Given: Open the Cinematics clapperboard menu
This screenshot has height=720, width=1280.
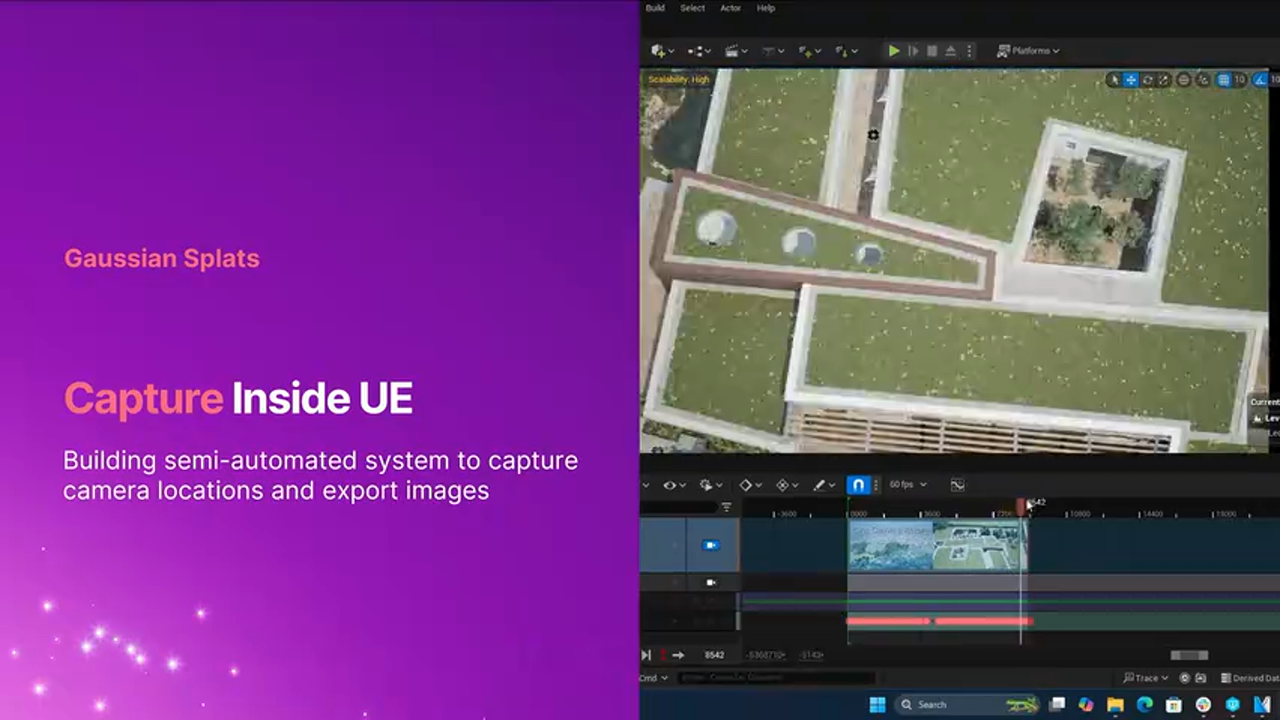Looking at the screenshot, I should [733, 50].
